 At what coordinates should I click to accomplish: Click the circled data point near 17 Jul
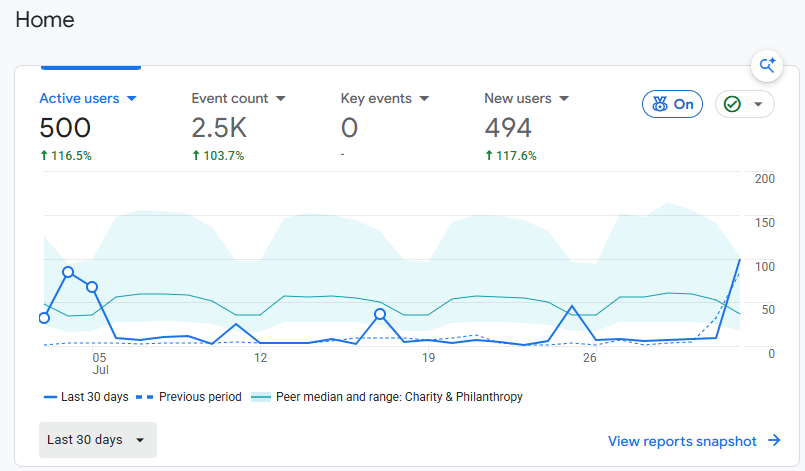380,314
